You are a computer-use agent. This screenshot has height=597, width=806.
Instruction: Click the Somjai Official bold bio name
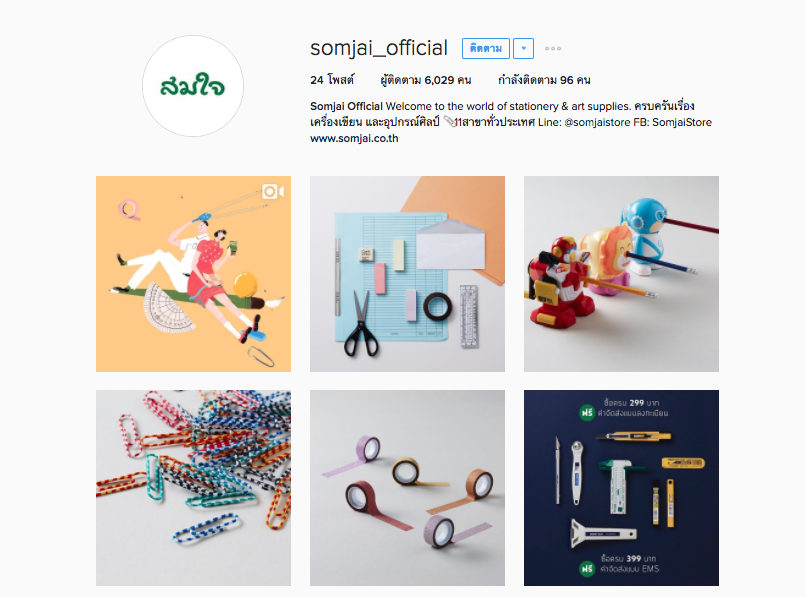point(346,106)
